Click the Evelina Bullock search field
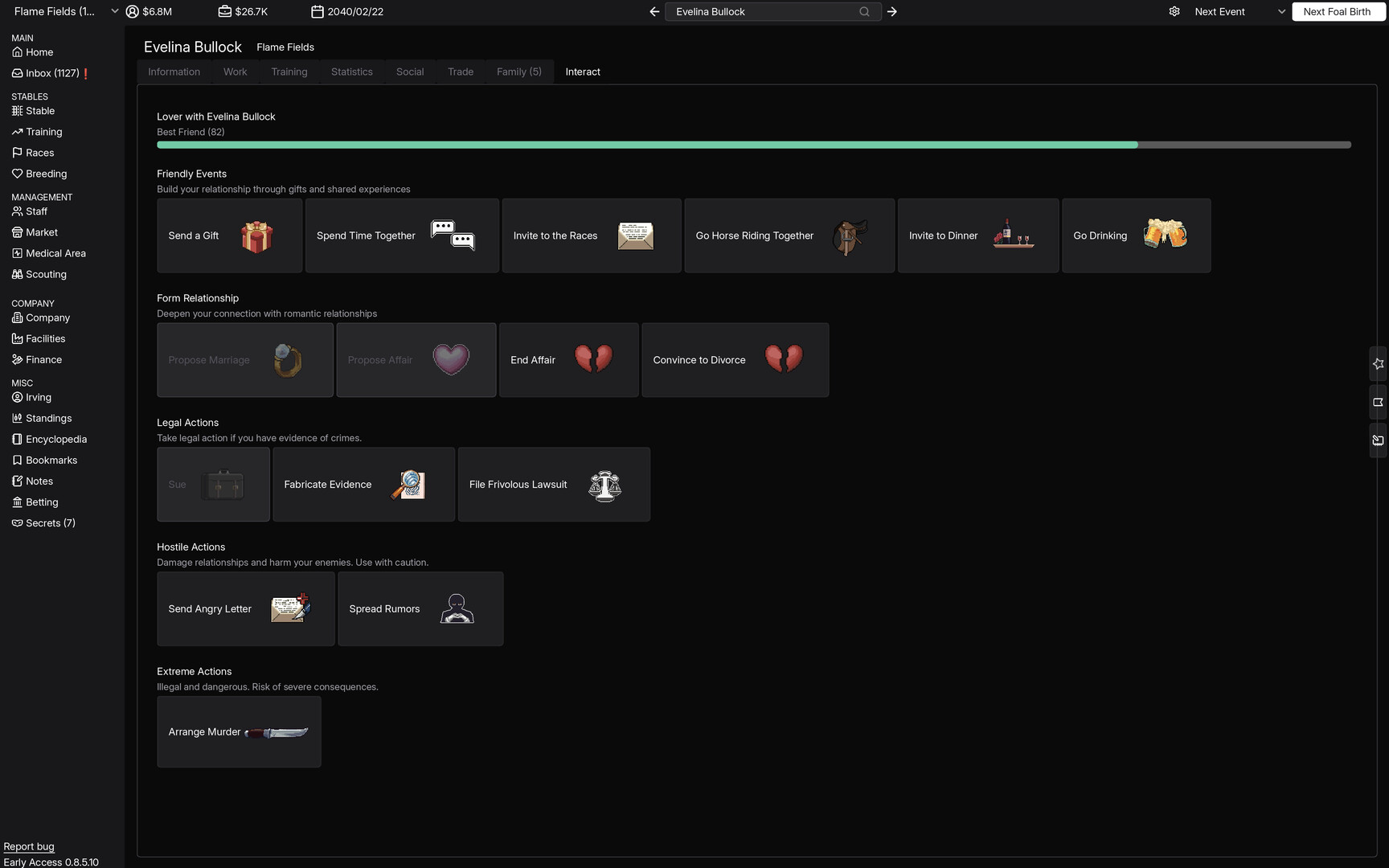 tap(764, 11)
